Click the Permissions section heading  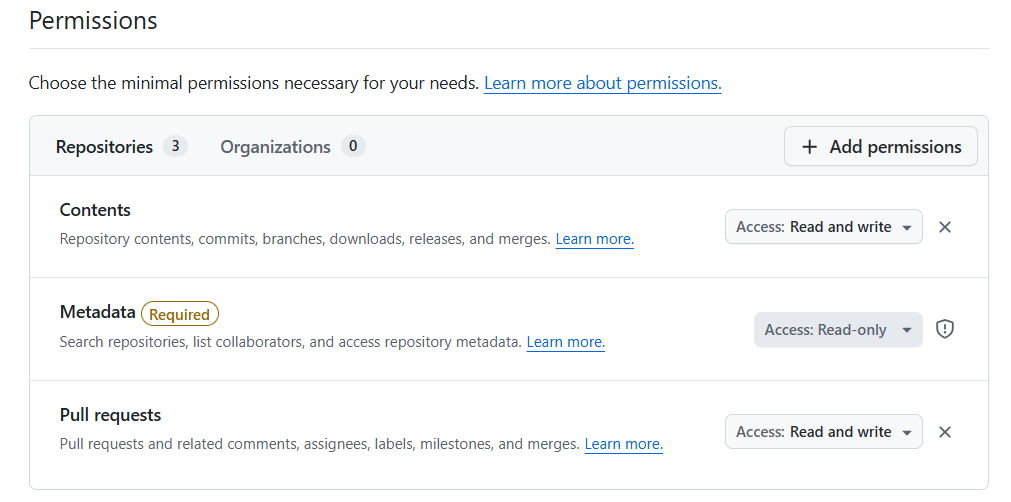tap(93, 20)
